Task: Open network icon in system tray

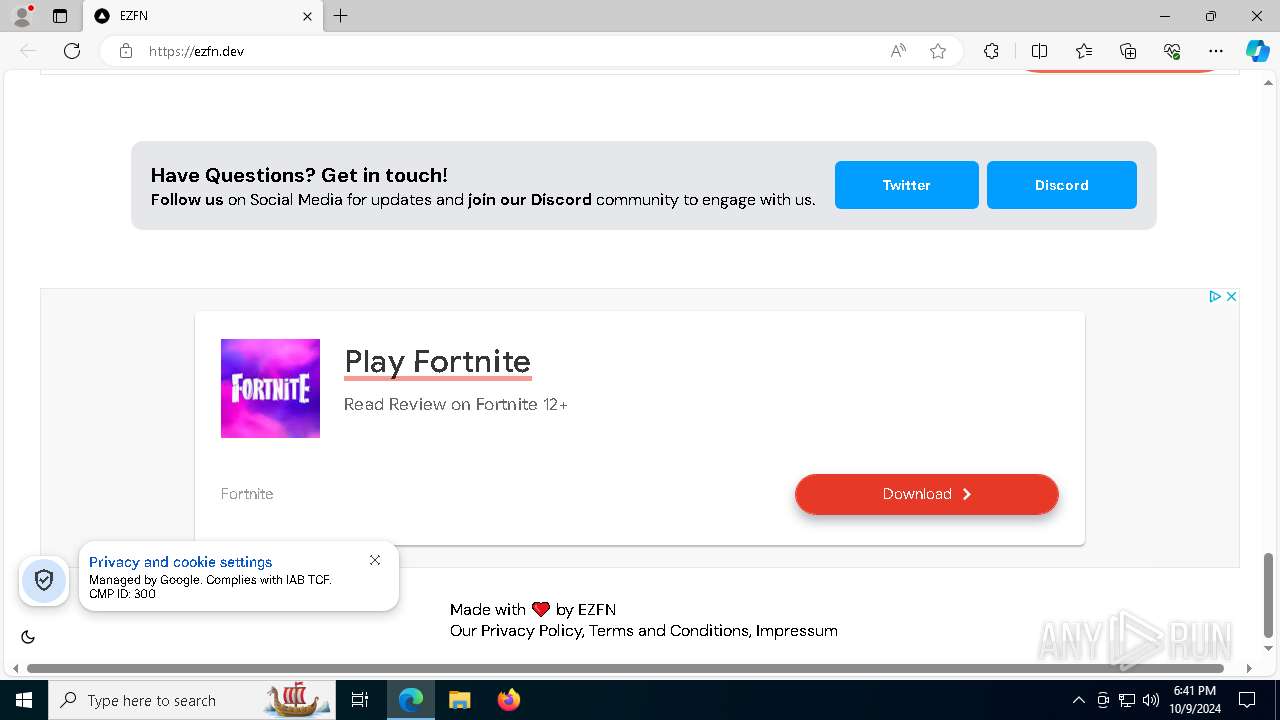Action: [x=1127, y=700]
